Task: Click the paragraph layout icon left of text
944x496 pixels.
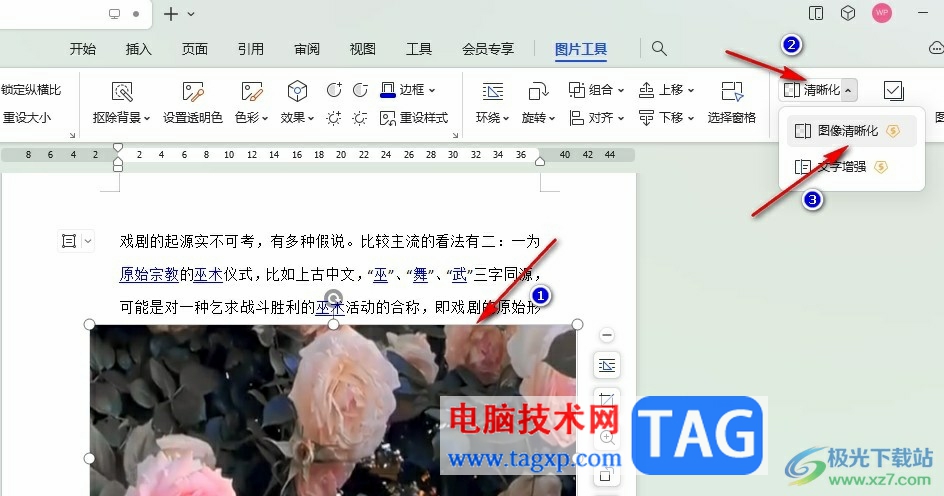Action: [x=69, y=241]
